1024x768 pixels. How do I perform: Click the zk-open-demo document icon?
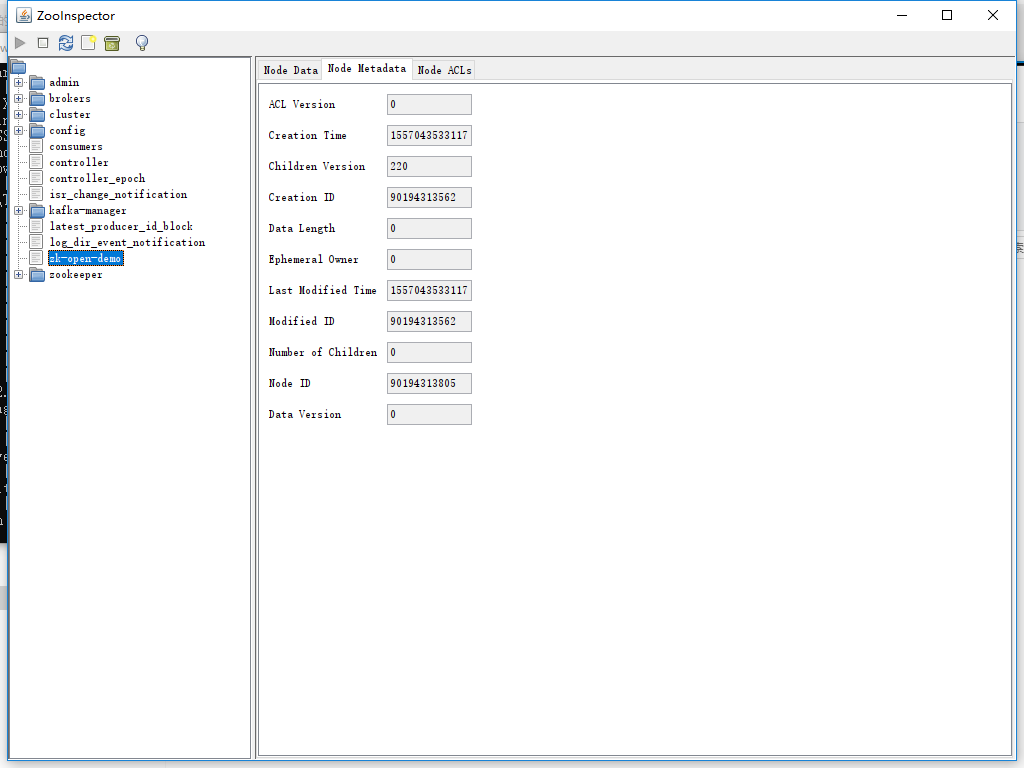37,259
